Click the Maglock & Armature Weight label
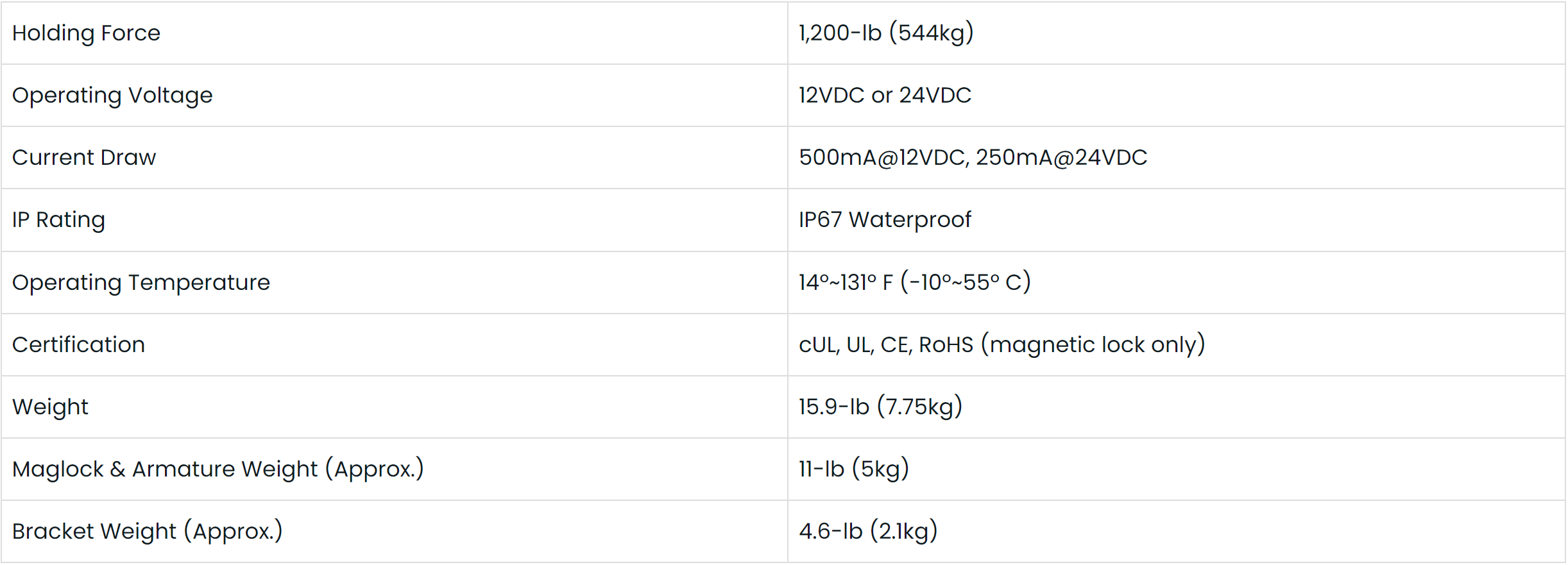 tap(217, 469)
